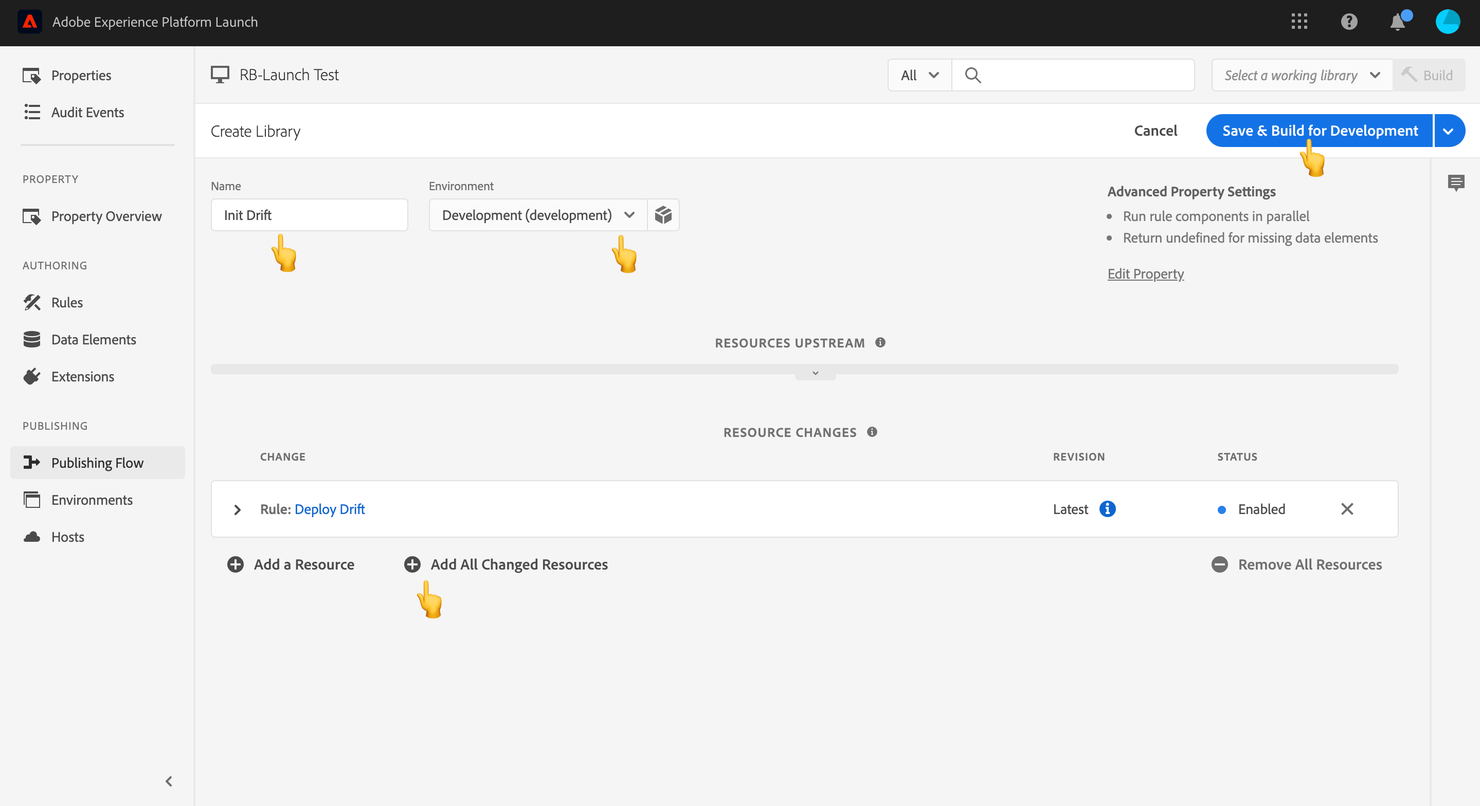This screenshot has height=806, width=1480.
Task: Click the search magnifier icon
Action: 973,75
